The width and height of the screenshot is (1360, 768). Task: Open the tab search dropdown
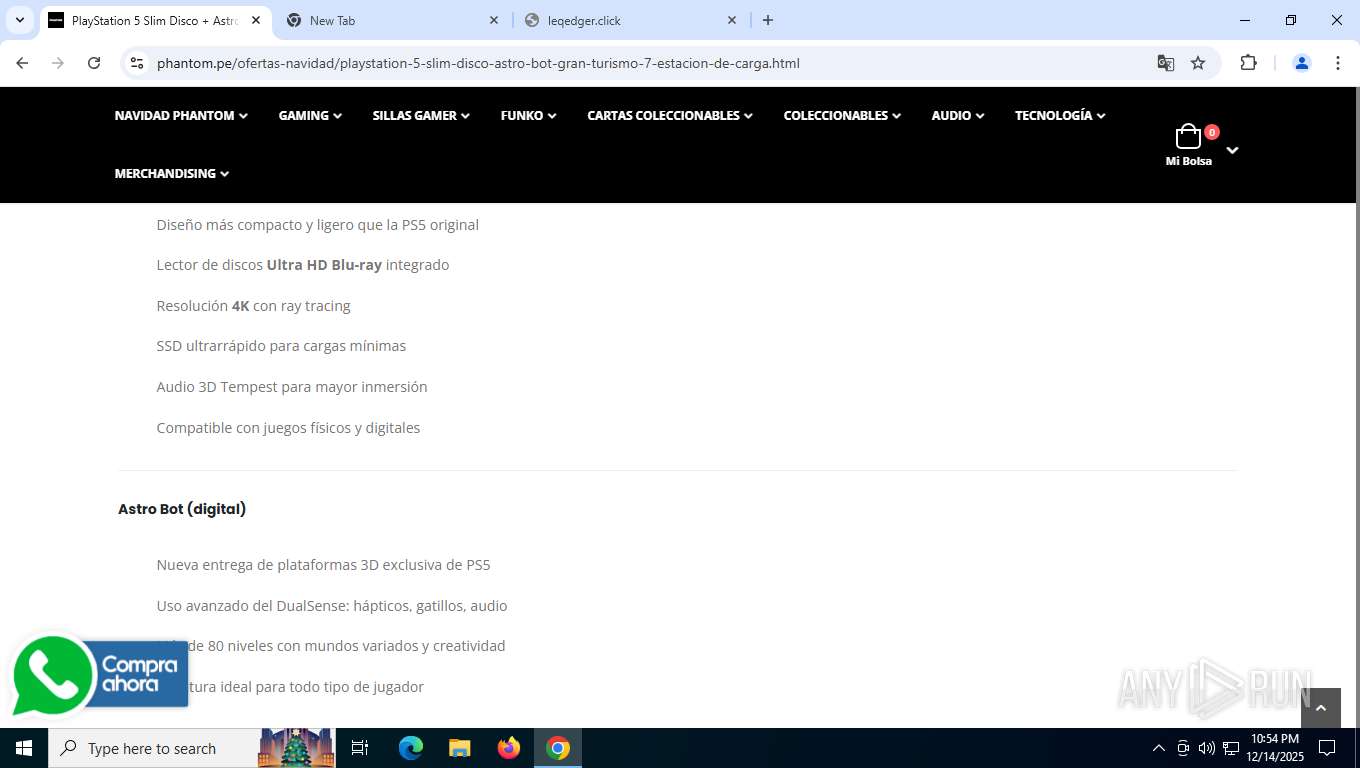(x=19, y=20)
